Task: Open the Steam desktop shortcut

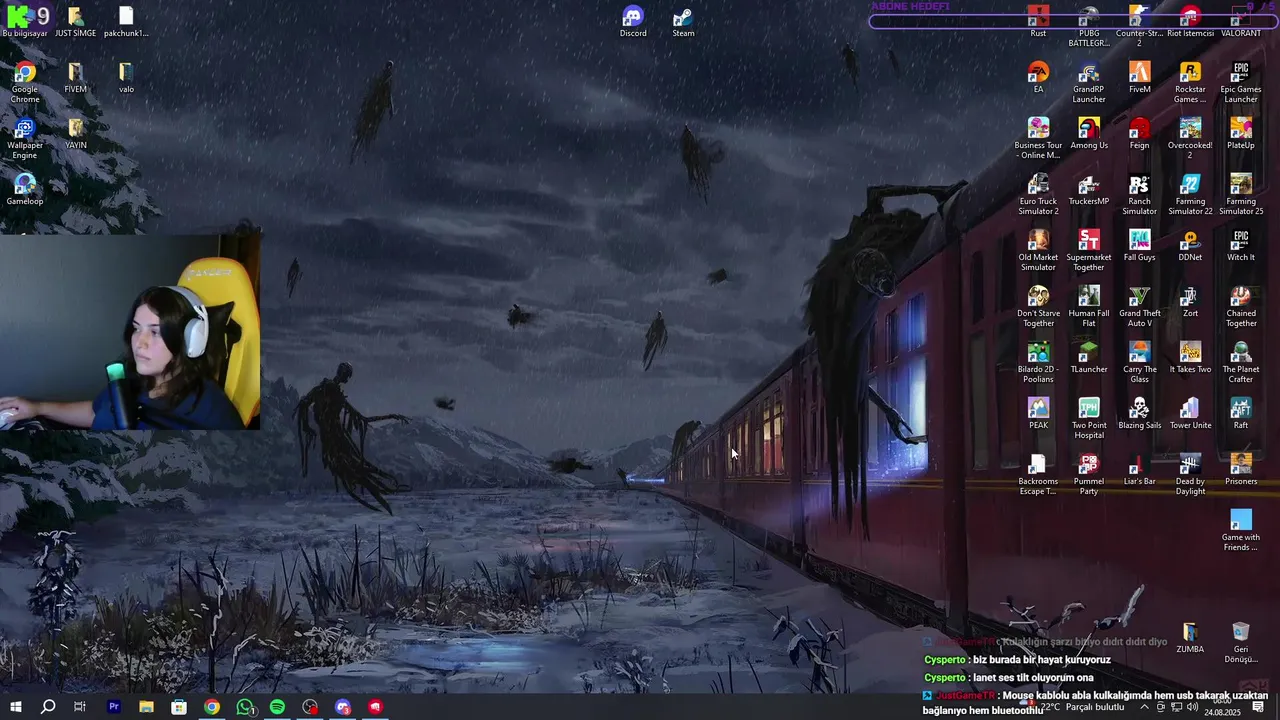Action: coord(683,22)
